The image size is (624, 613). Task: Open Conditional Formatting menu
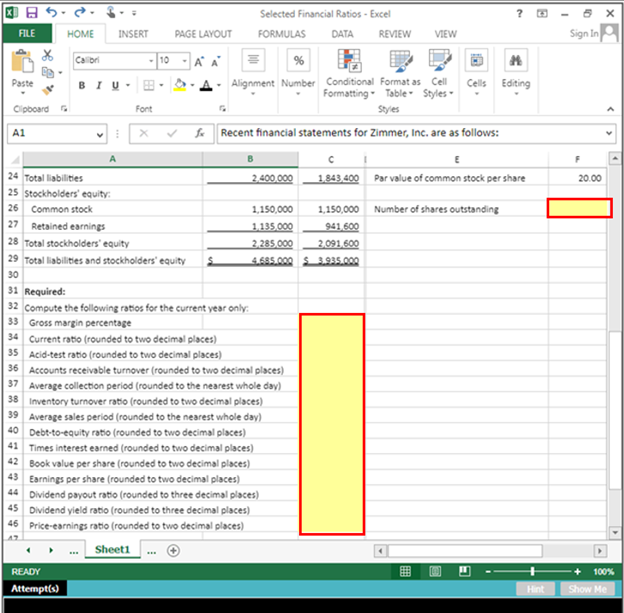pyautogui.click(x=349, y=74)
